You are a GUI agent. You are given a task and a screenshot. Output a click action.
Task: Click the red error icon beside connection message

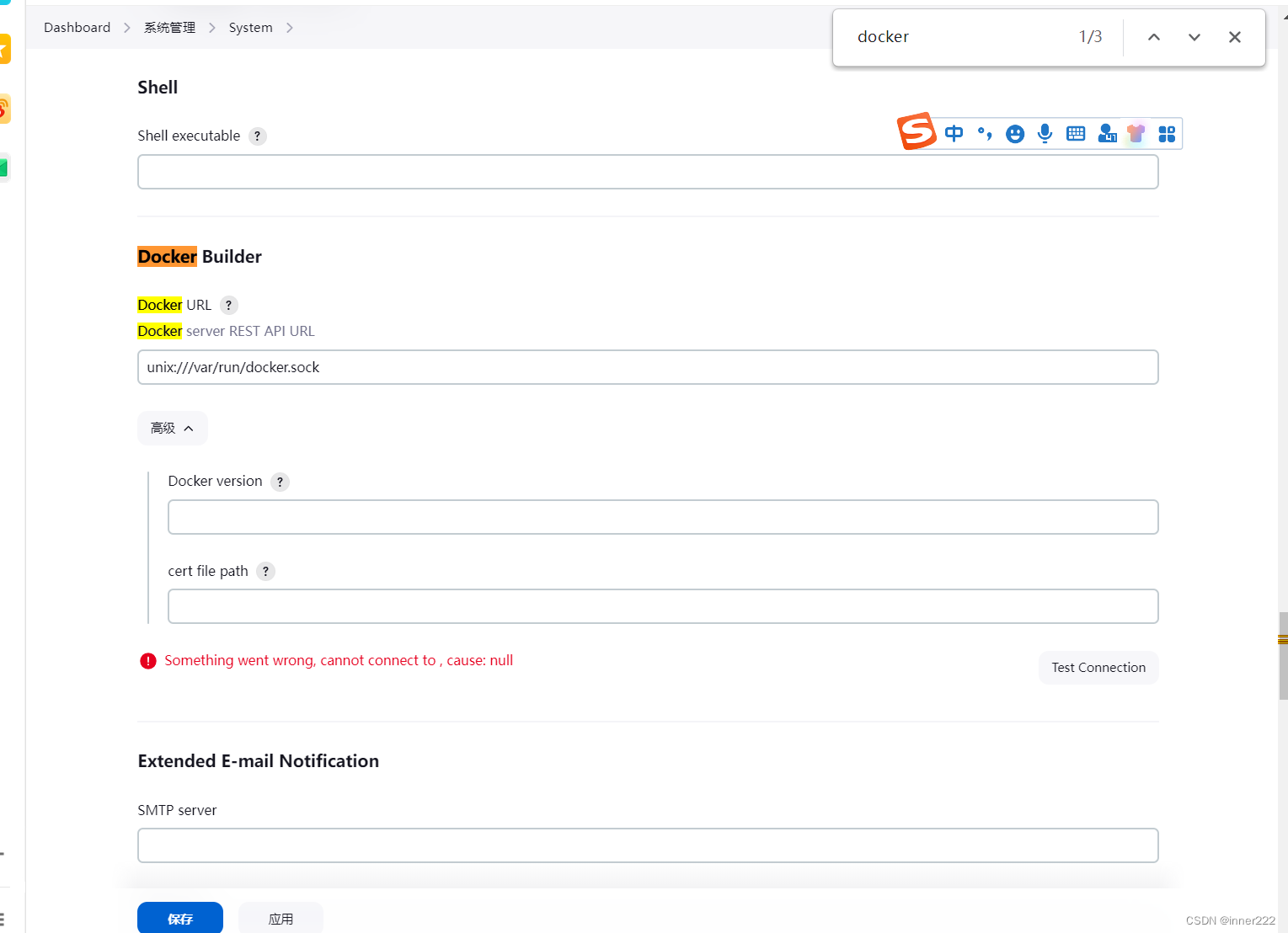[148, 661]
